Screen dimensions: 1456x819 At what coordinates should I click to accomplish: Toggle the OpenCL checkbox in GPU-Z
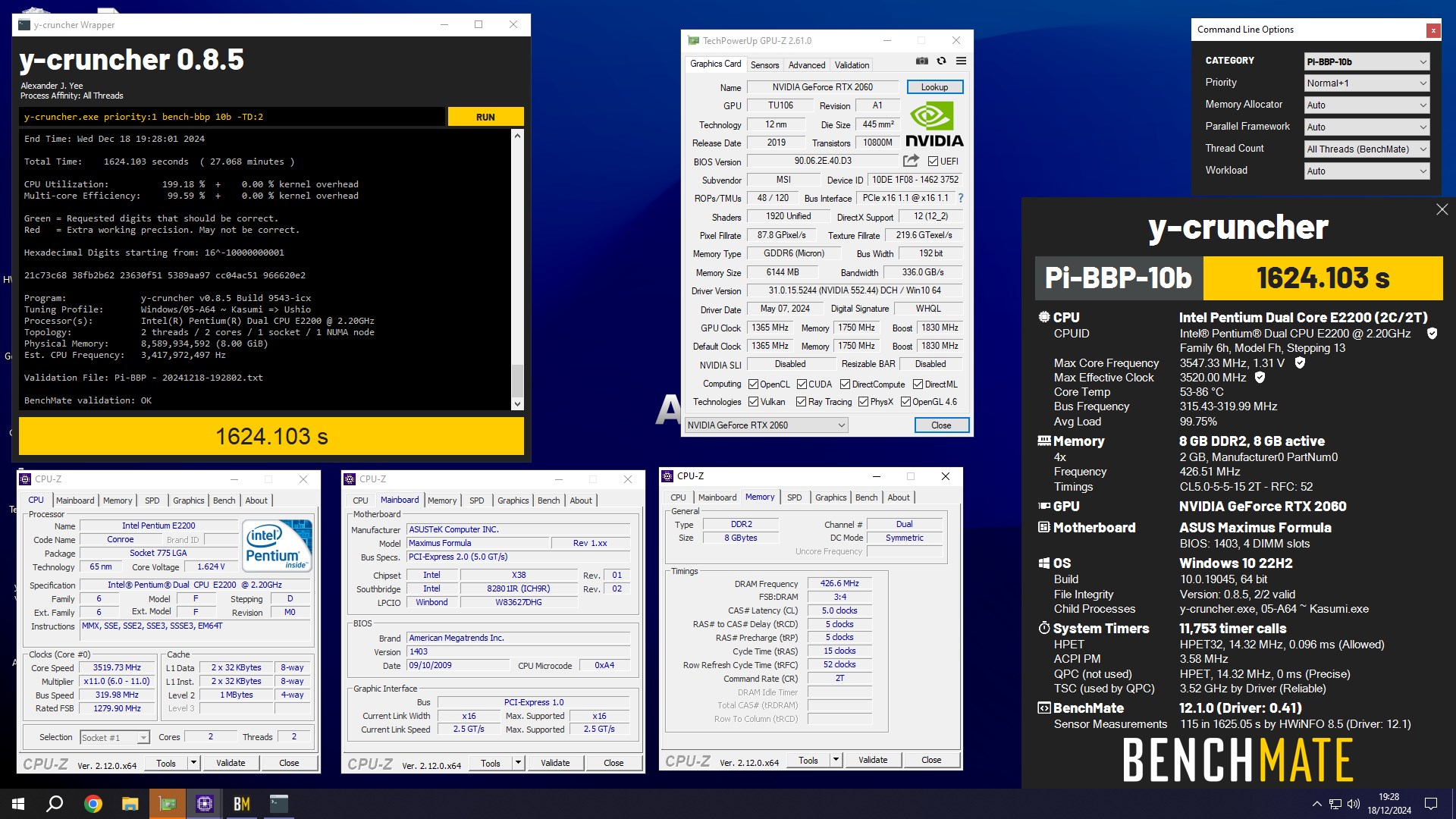(753, 384)
